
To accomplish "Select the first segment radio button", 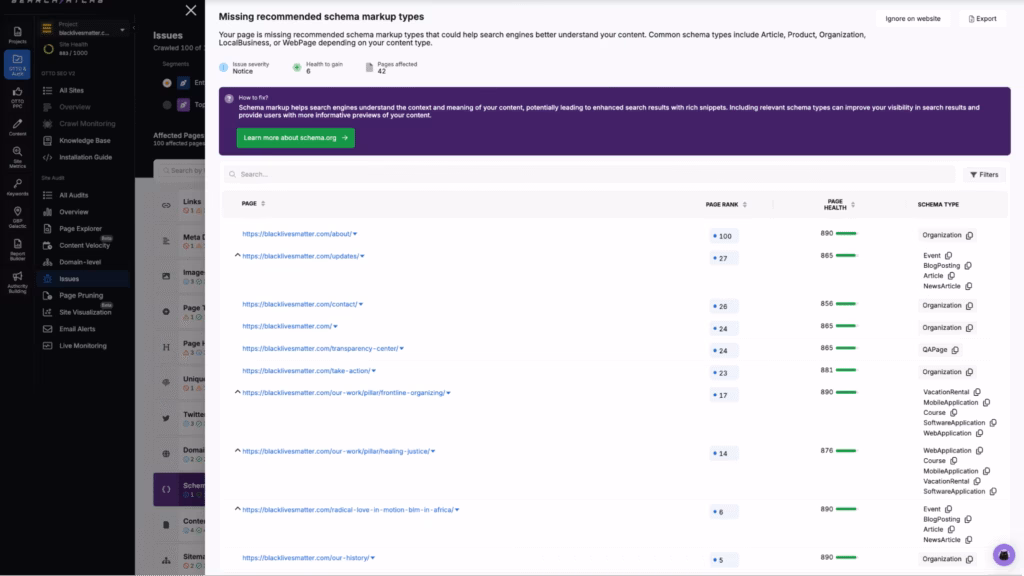I will click(167, 82).
